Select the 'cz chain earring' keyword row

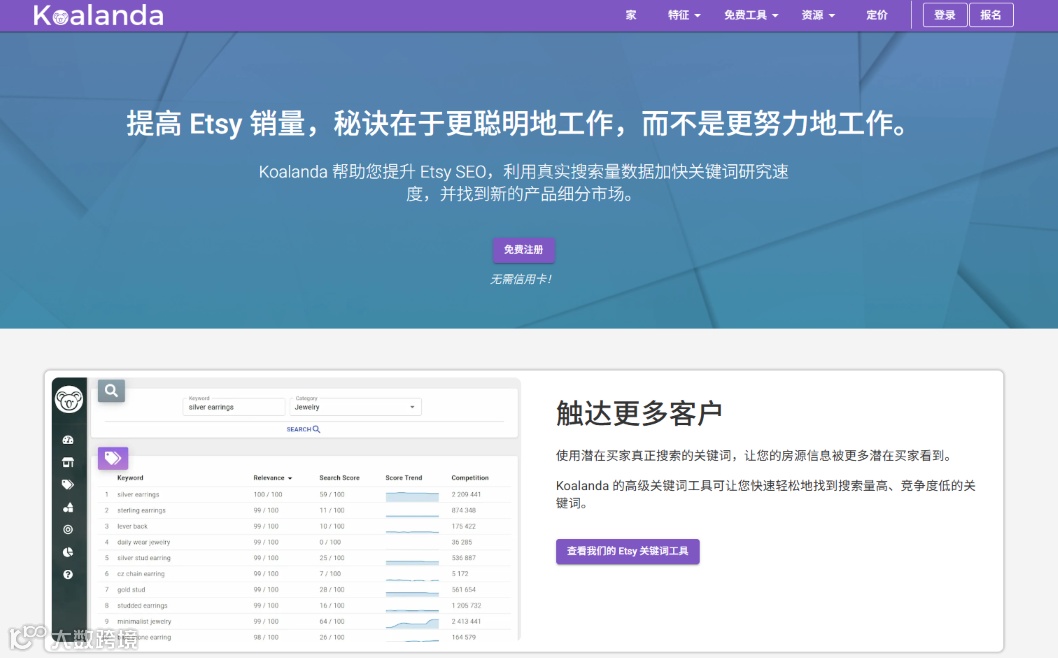(304, 574)
